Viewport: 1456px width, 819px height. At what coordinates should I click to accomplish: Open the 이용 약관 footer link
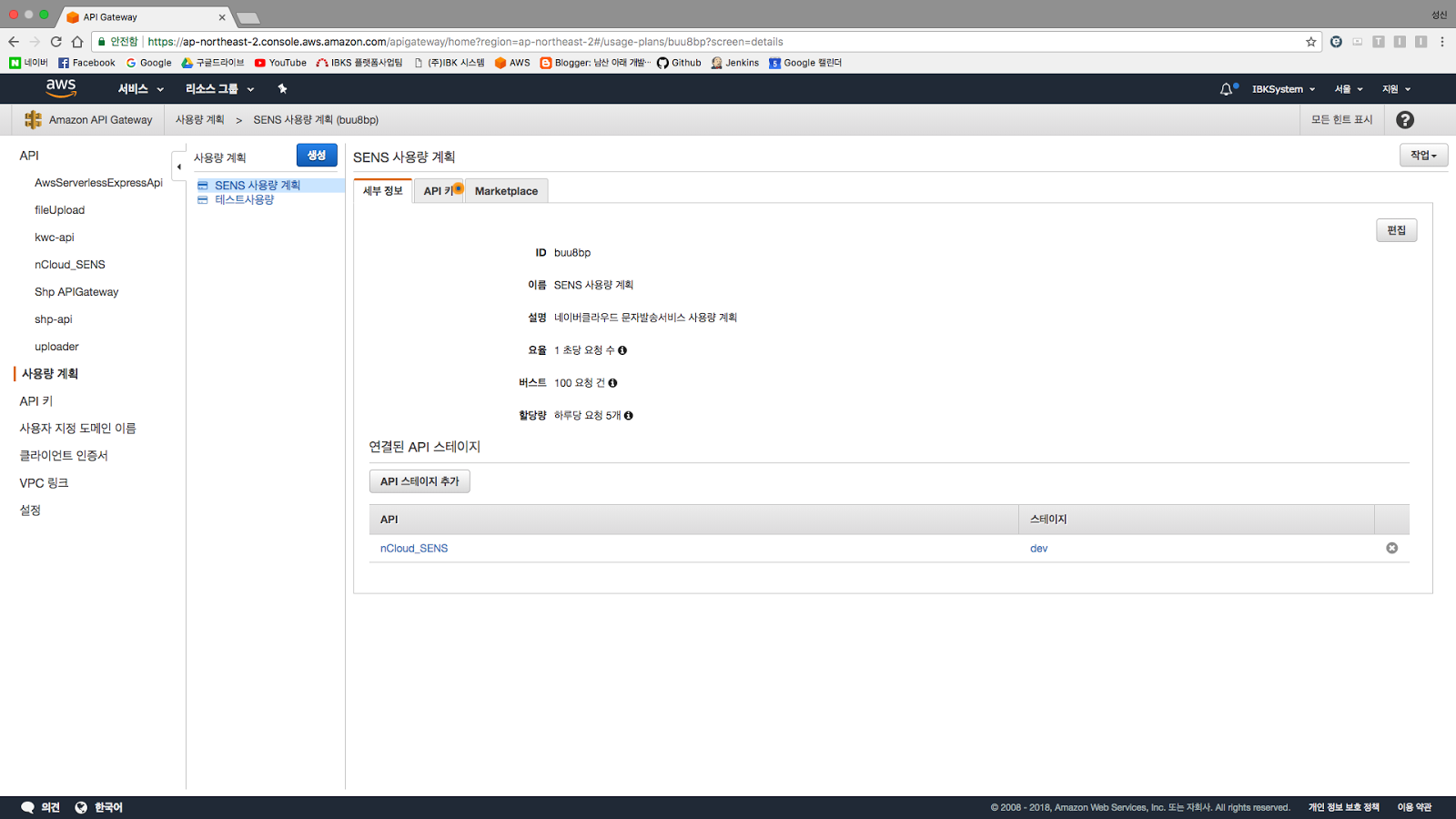click(1415, 807)
